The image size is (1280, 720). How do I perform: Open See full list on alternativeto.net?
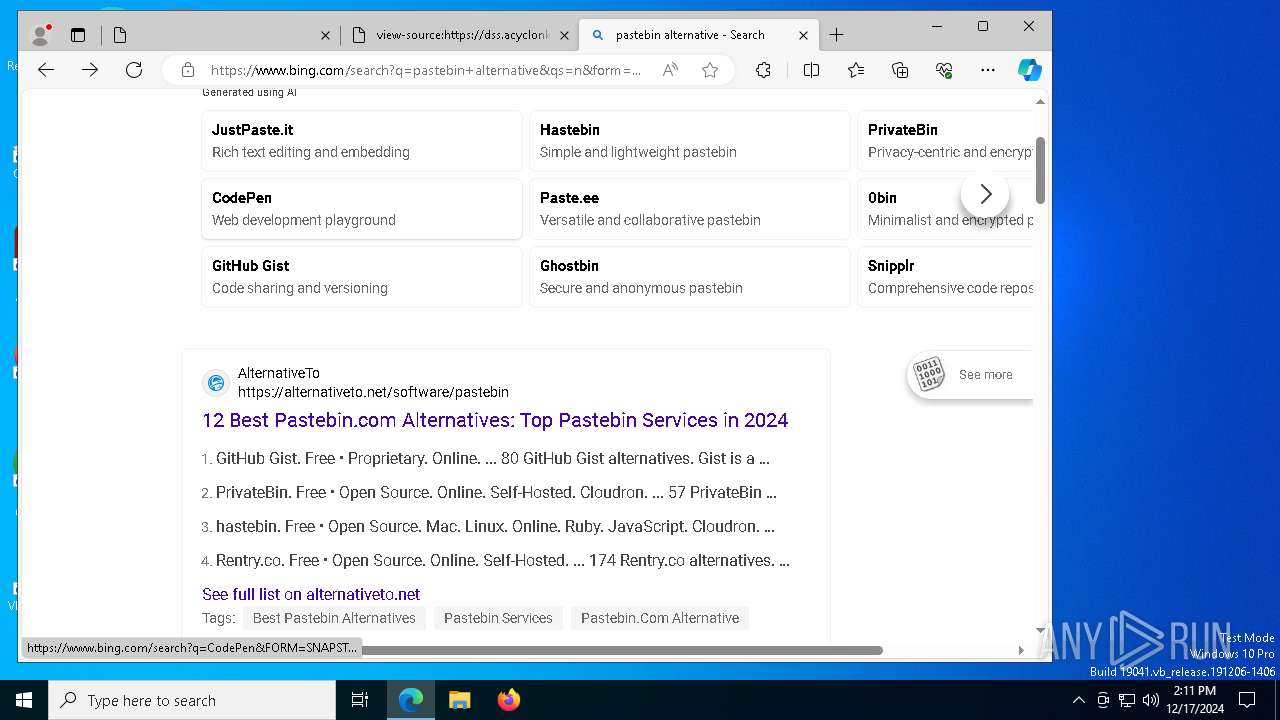pos(311,594)
